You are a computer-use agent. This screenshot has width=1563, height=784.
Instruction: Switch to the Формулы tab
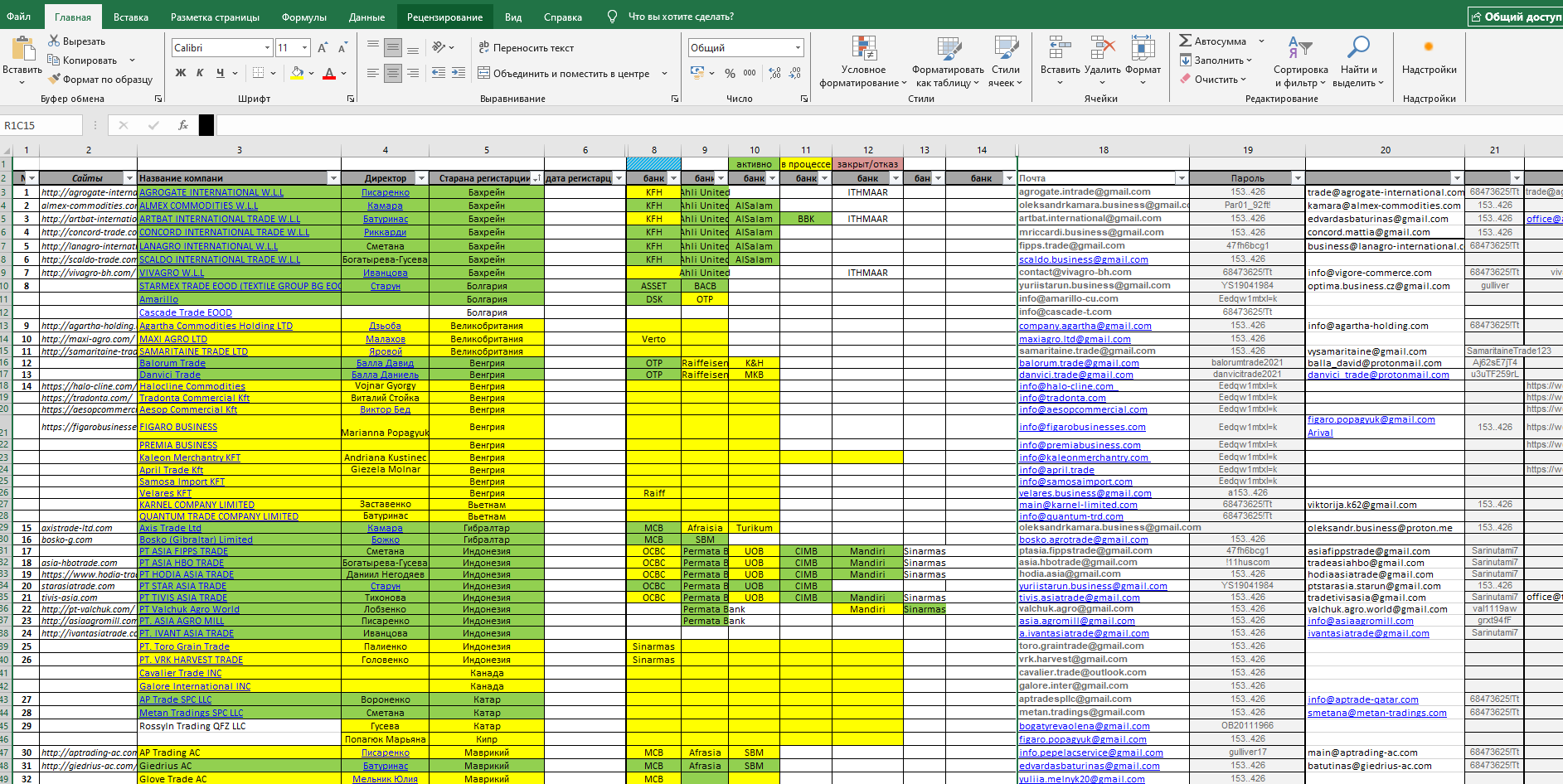pos(304,17)
